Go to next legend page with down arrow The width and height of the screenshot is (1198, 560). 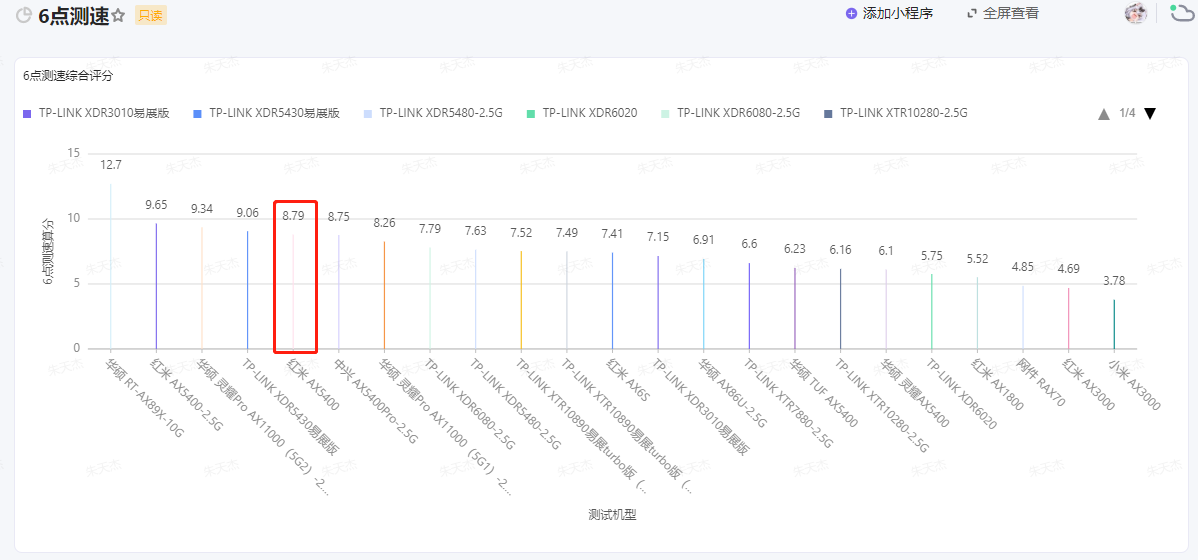coord(1150,114)
